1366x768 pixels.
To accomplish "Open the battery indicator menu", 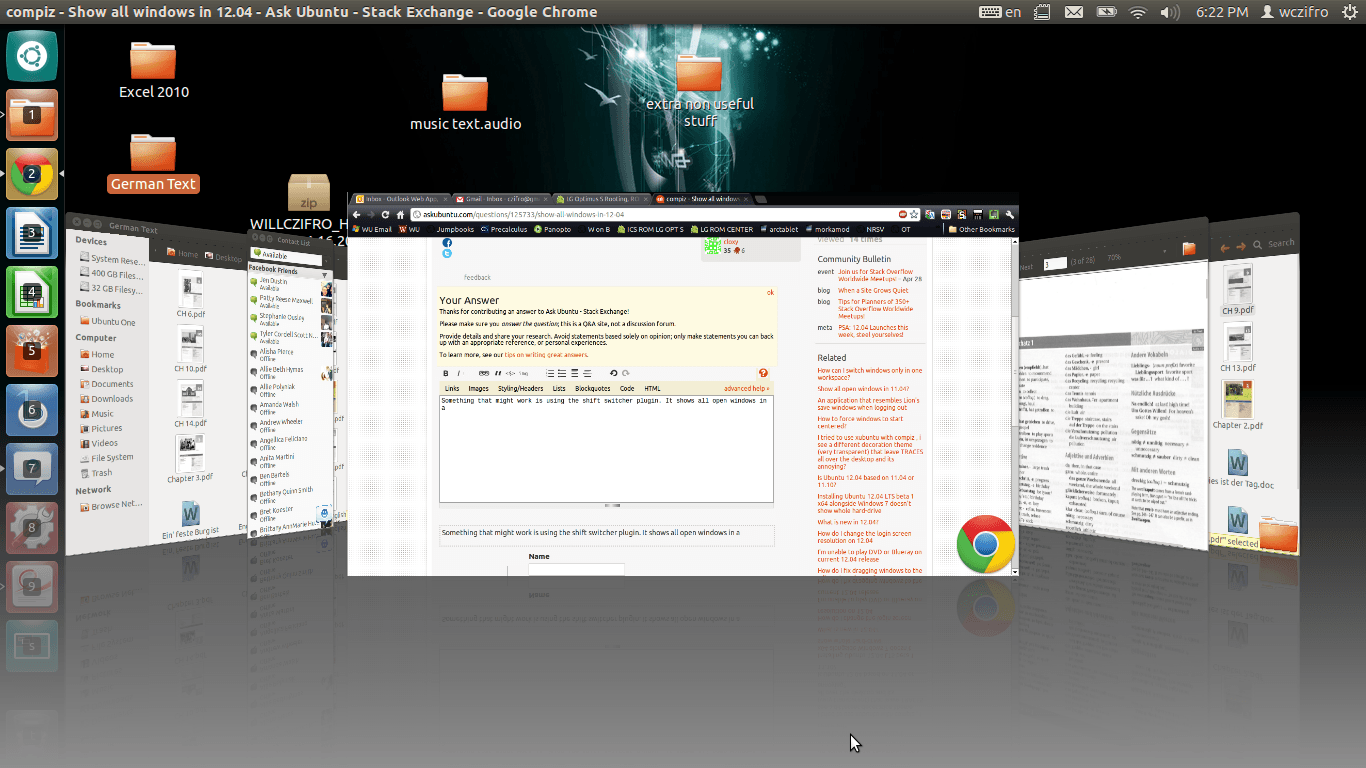I will pyautogui.click(x=1106, y=12).
